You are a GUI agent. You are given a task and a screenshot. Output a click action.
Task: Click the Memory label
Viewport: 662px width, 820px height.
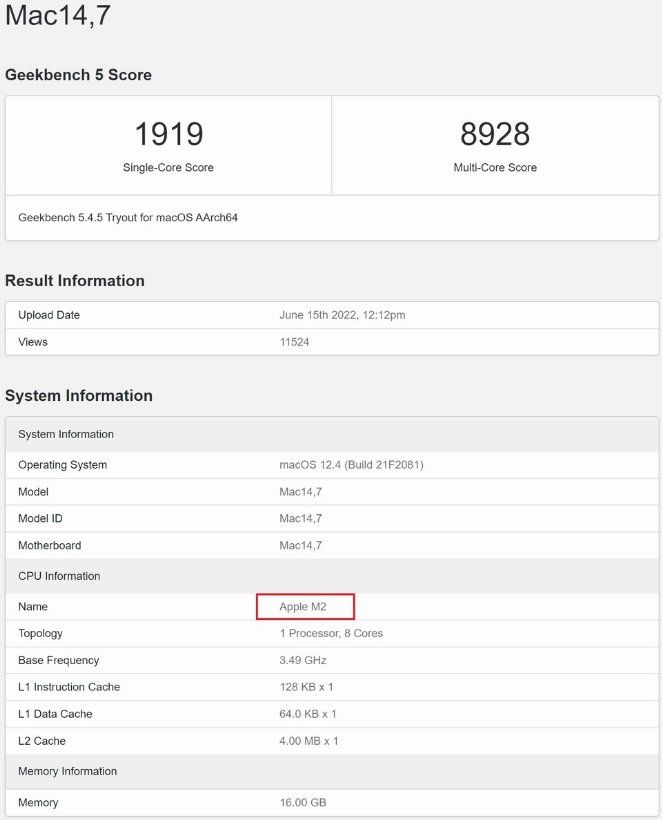[38, 803]
